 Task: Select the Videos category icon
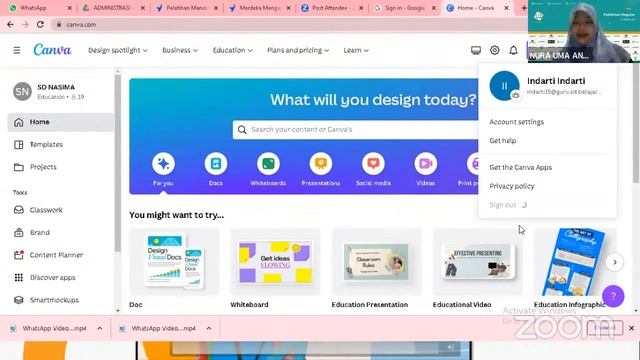(x=425, y=164)
